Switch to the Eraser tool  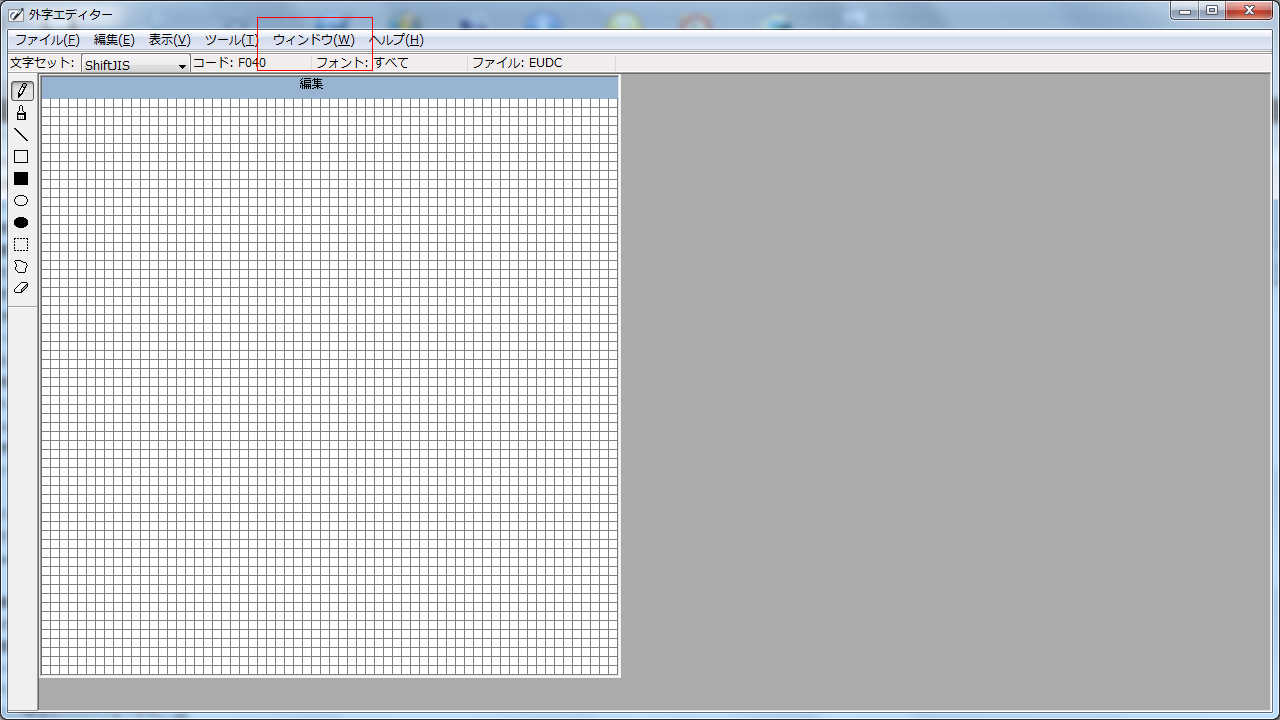coord(21,288)
